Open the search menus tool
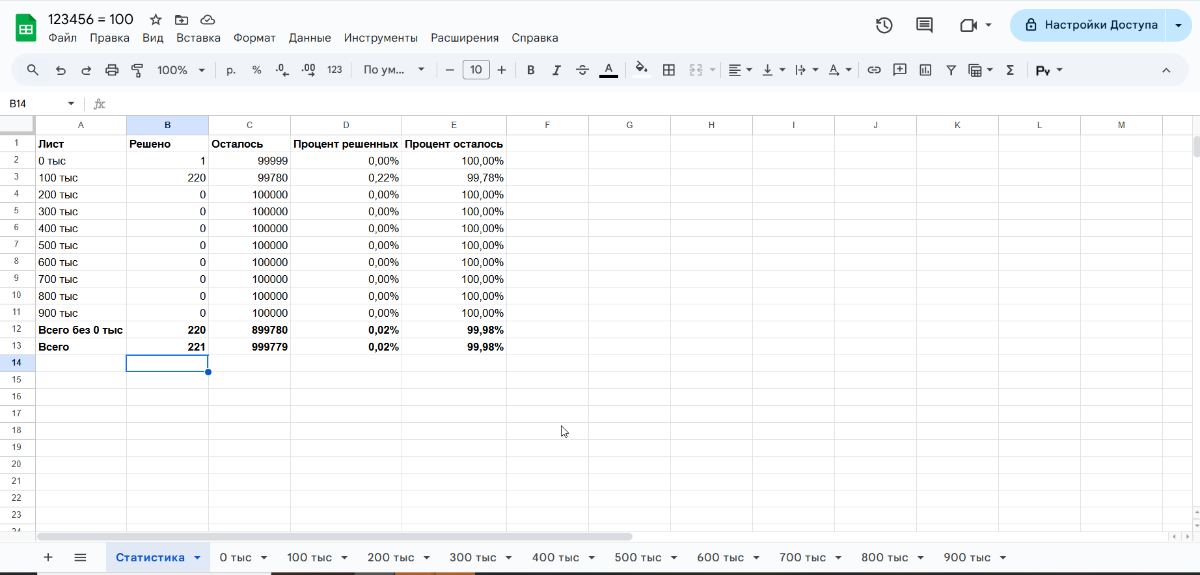The height and width of the screenshot is (575, 1200). (x=33, y=70)
